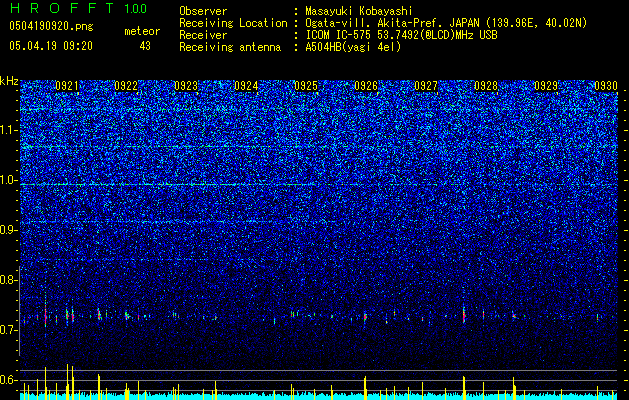Click the meteor label
The image size is (629, 400).
pos(142,31)
